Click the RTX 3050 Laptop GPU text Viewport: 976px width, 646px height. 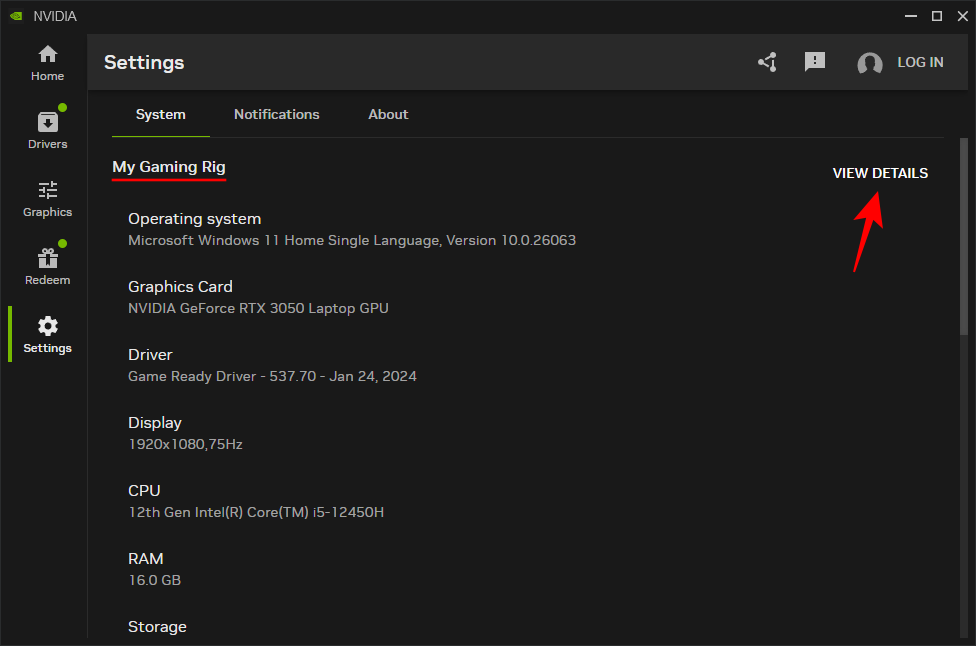point(258,308)
